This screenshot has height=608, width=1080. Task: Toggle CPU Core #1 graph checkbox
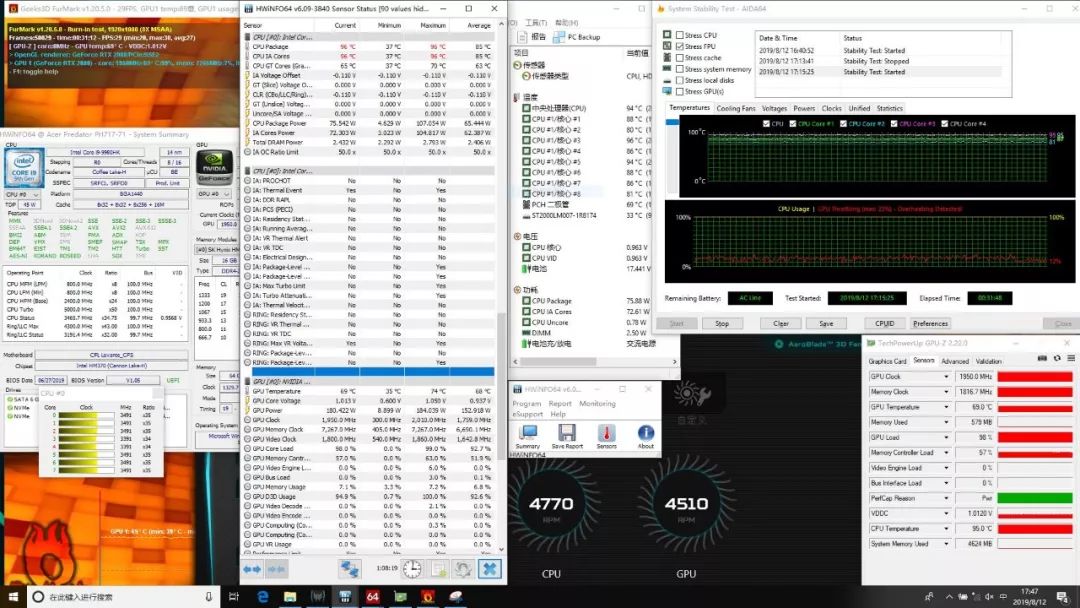pyautogui.click(x=793, y=124)
